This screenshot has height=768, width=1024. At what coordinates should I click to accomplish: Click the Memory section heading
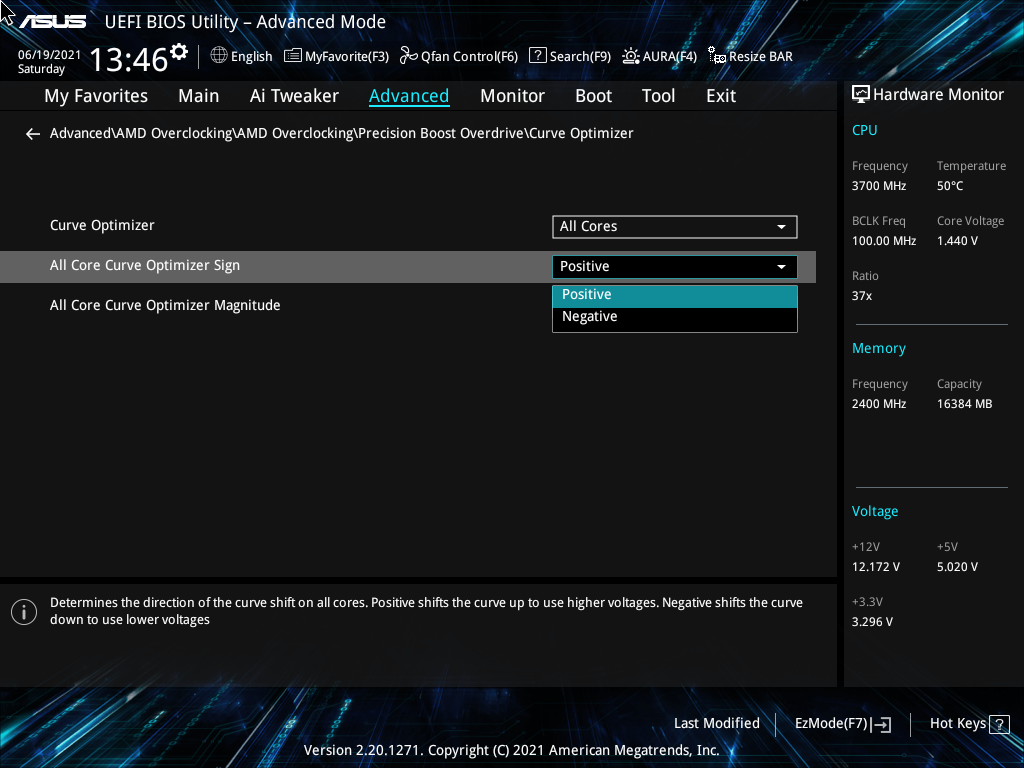pyautogui.click(x=878, y=349)
